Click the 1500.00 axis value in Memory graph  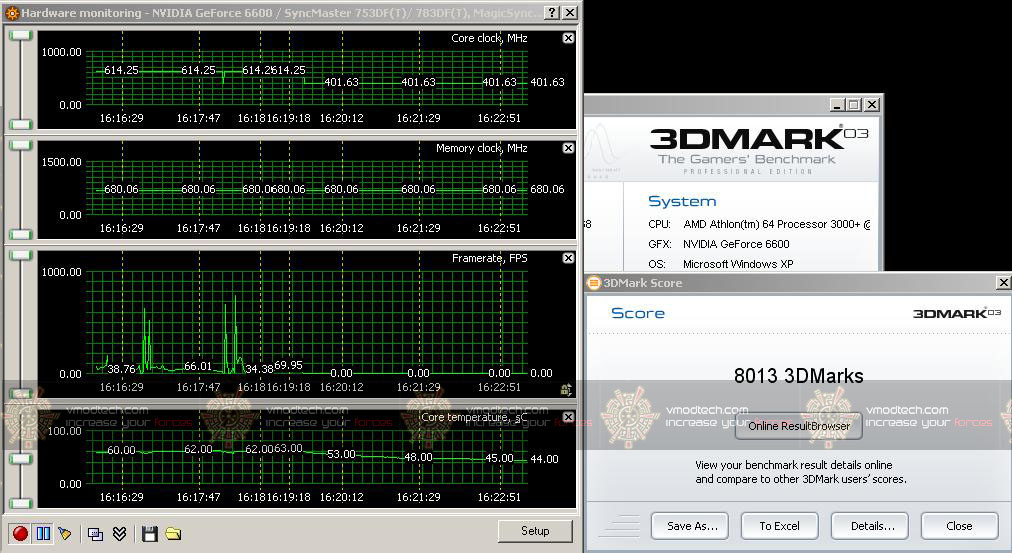[61, 162]
